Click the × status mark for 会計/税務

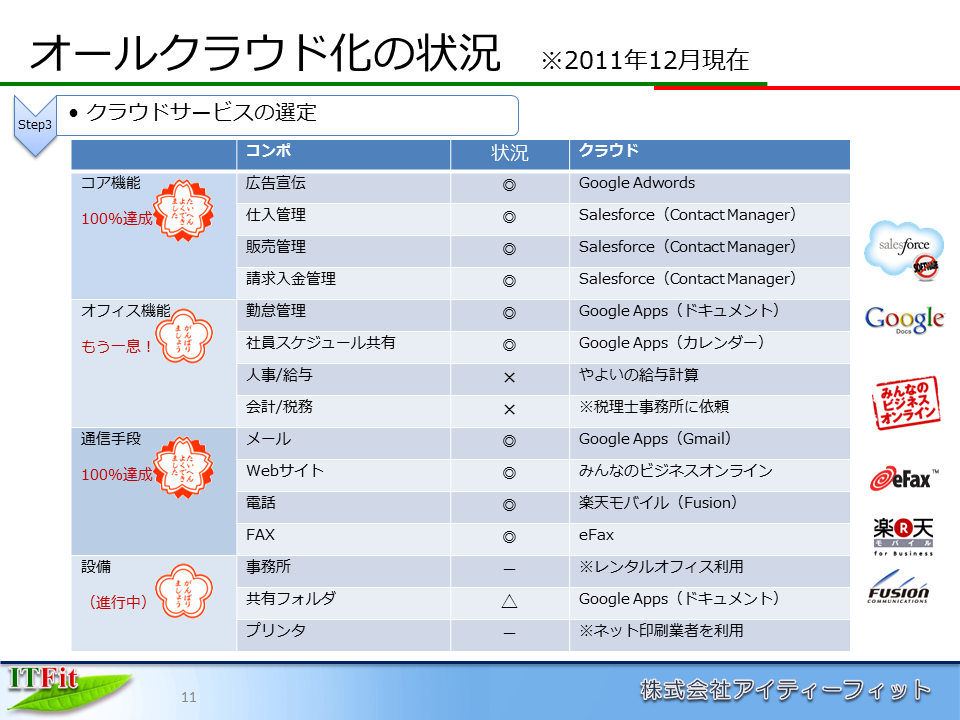click(509, 409)
